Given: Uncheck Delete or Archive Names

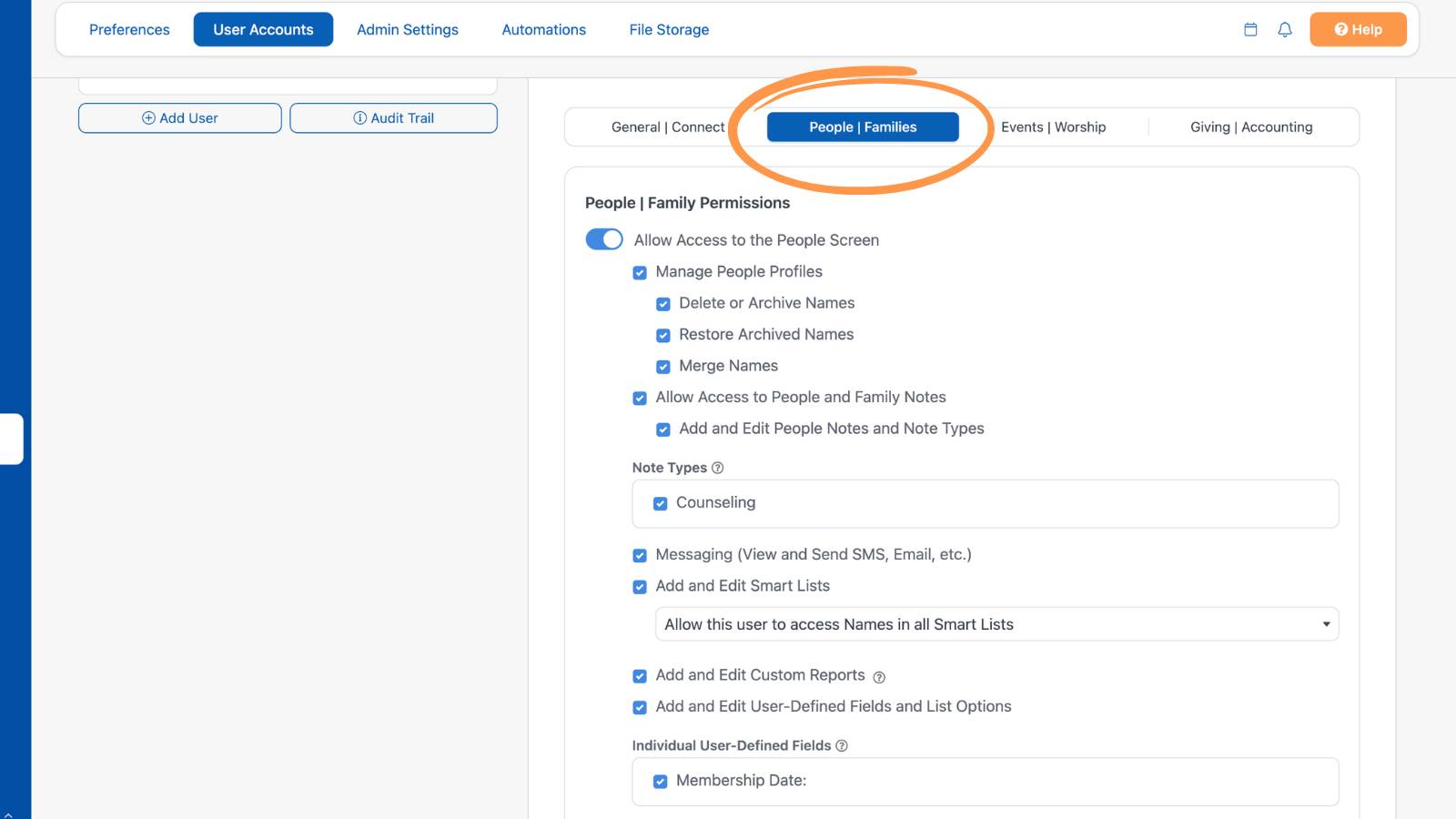Looking at the screenshot, I should pyautogui.click(x=663, y=304).
